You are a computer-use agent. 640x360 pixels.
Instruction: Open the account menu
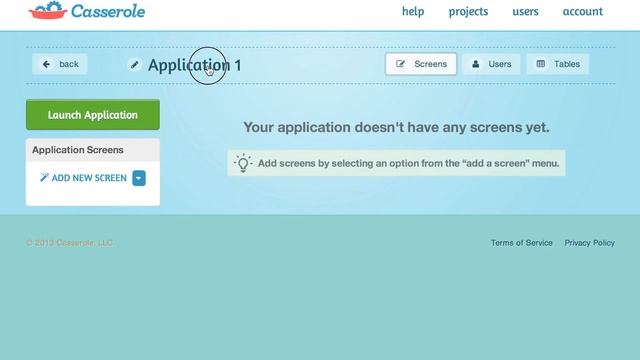582,11
